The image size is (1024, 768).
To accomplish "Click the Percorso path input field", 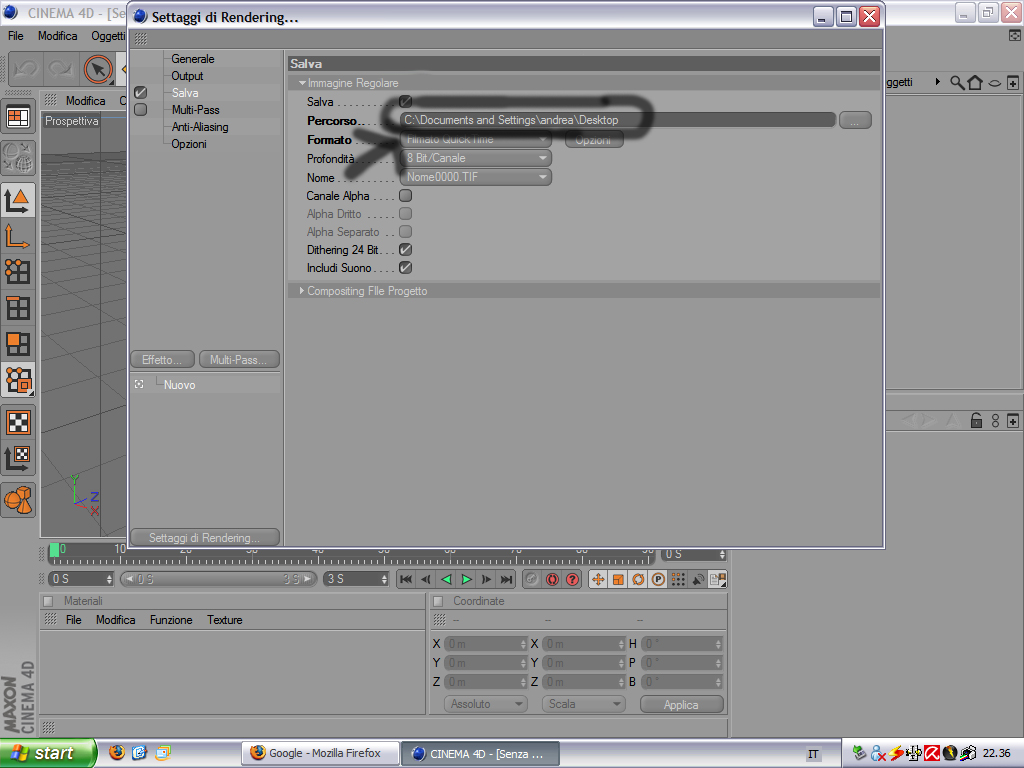I will (x=617, y=120).
